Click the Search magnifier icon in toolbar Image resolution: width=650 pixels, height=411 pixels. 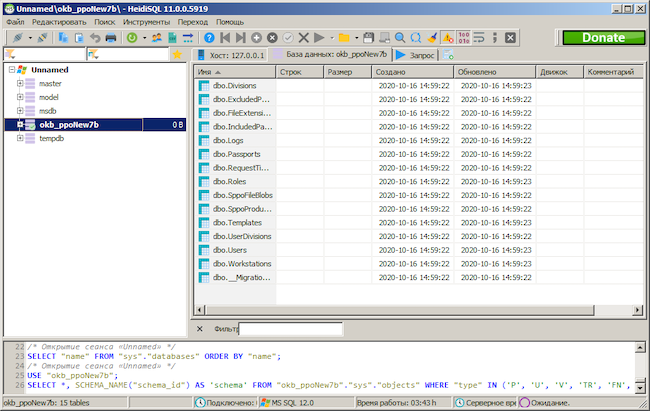tap(400, 38)
